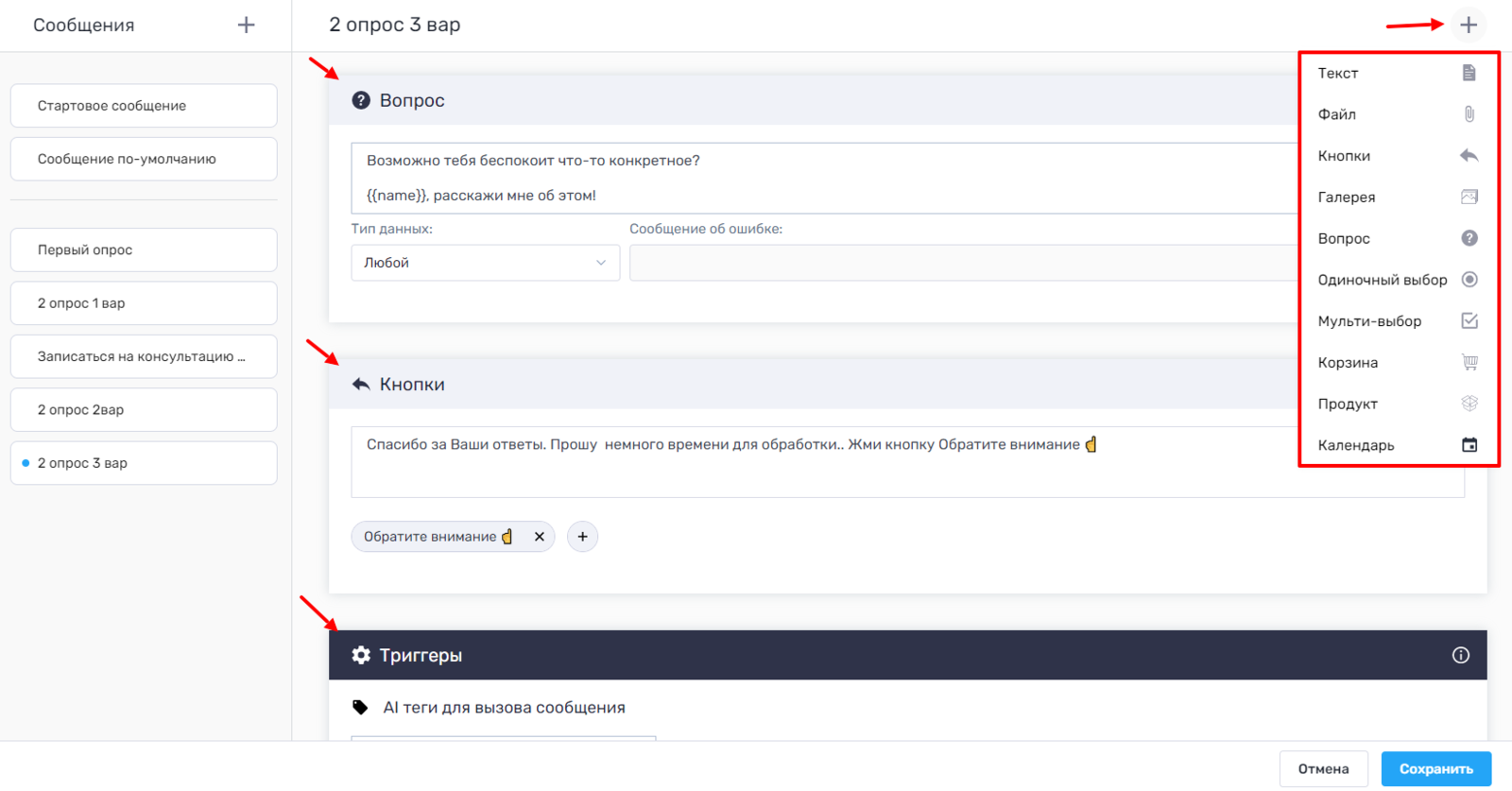Click the gear icon beside Триггеры
This screenshot has width=1512, height=791.
pyautogui.click(x=361, y=656)
